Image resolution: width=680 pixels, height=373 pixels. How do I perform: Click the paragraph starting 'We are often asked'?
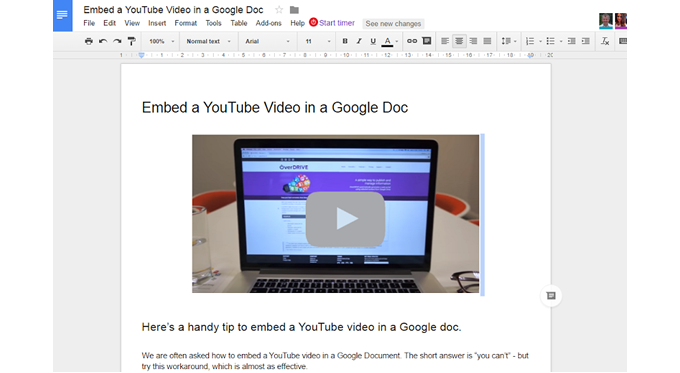pyautogui.click(x=335, y=361)
